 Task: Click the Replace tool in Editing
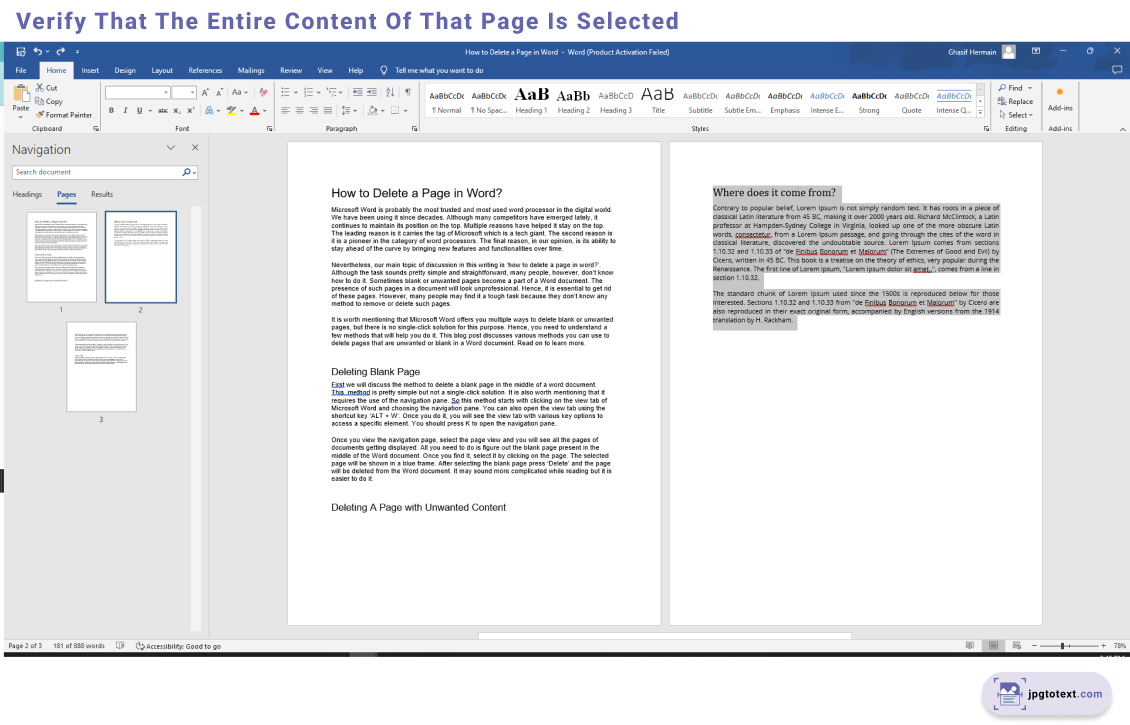point(1015,102)
